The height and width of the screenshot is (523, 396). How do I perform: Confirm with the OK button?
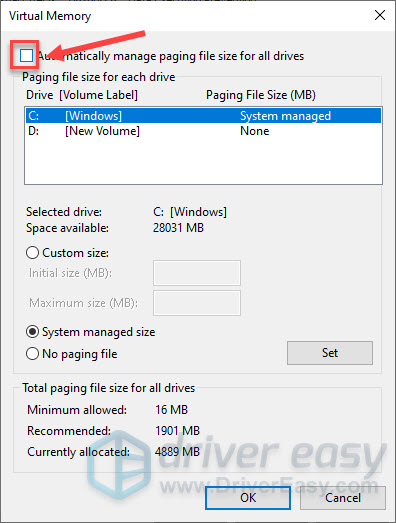248,498
